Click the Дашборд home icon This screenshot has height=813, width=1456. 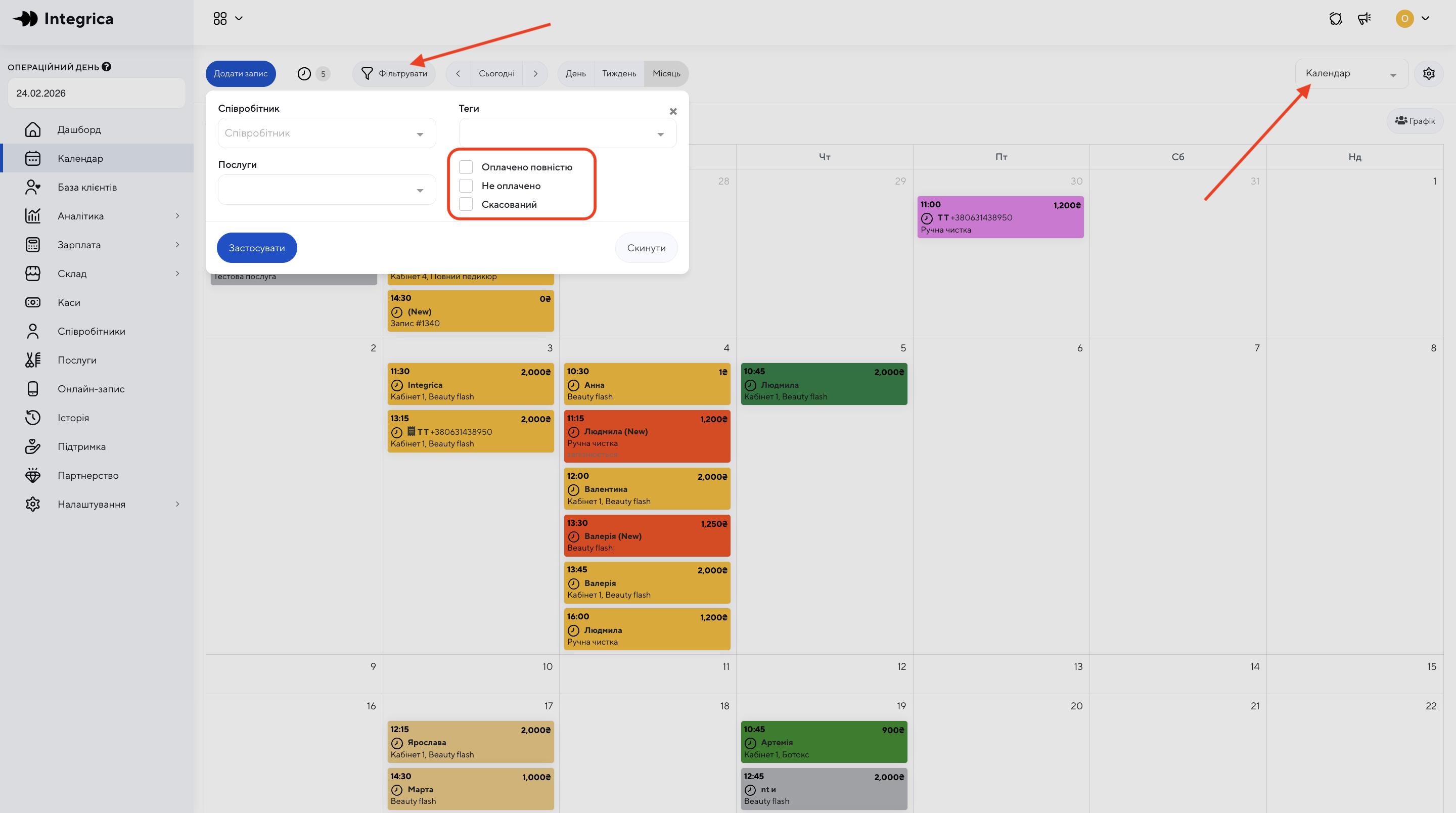(x=33, y=129)
